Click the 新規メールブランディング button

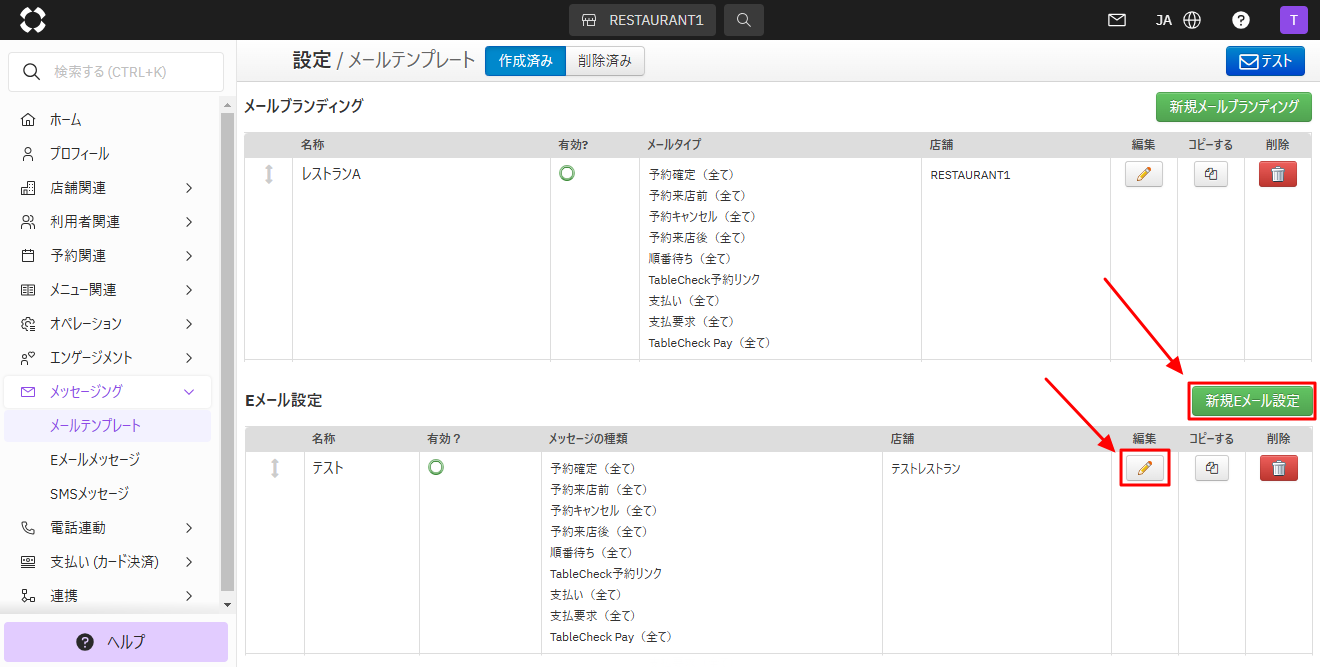pos(1233,107)
